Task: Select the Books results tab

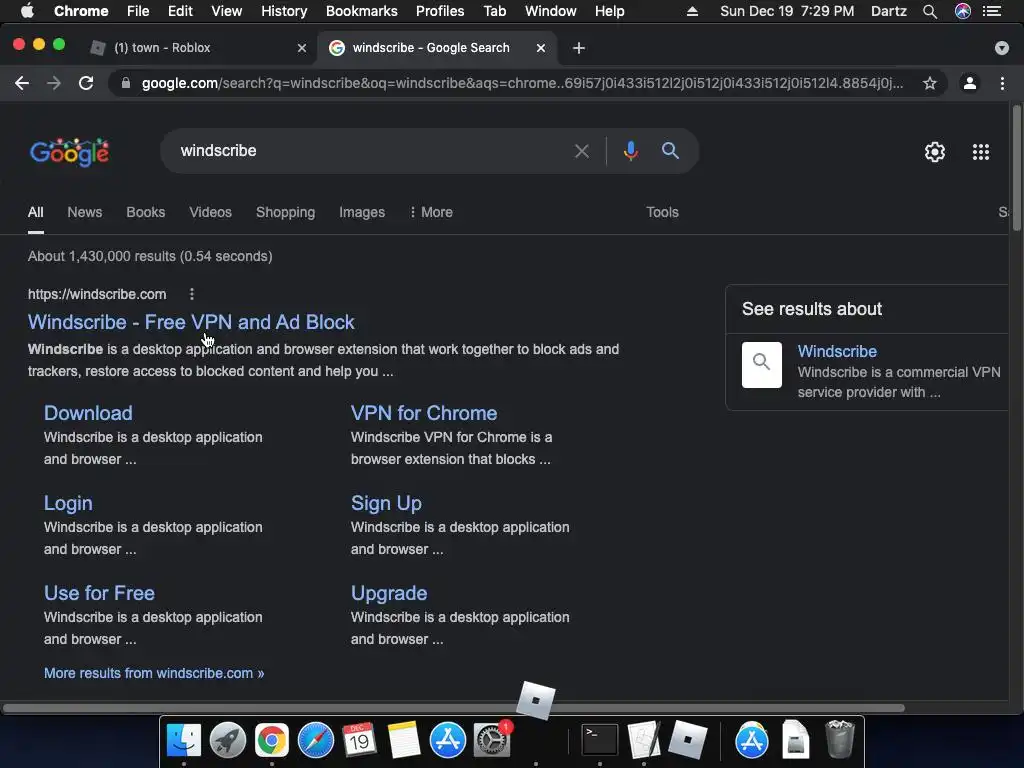Action: point(145,212)
